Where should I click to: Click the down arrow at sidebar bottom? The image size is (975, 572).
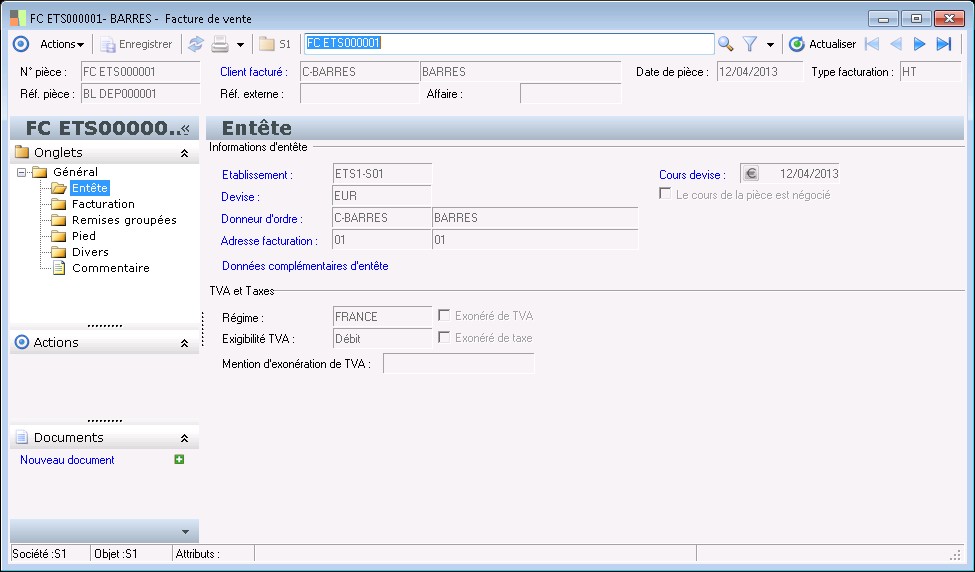(x=185, y=532)
